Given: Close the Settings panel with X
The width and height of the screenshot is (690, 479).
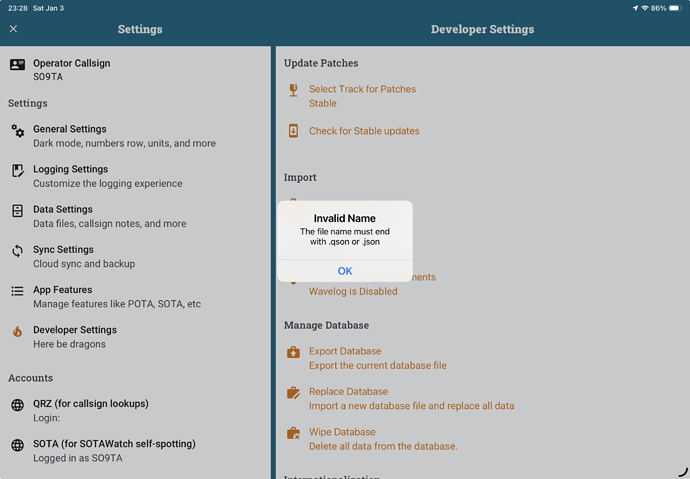Looking at the screenshot, I should [x=13, y=29].
